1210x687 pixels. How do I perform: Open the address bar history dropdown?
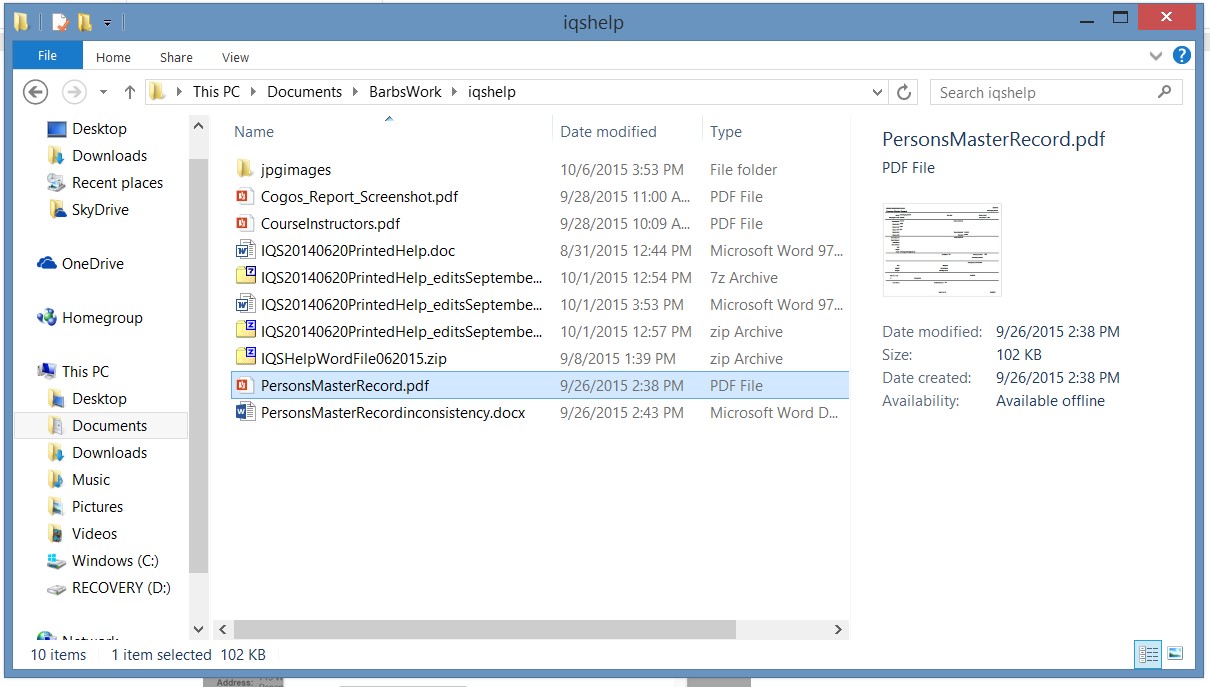click(x=877, y=92)
